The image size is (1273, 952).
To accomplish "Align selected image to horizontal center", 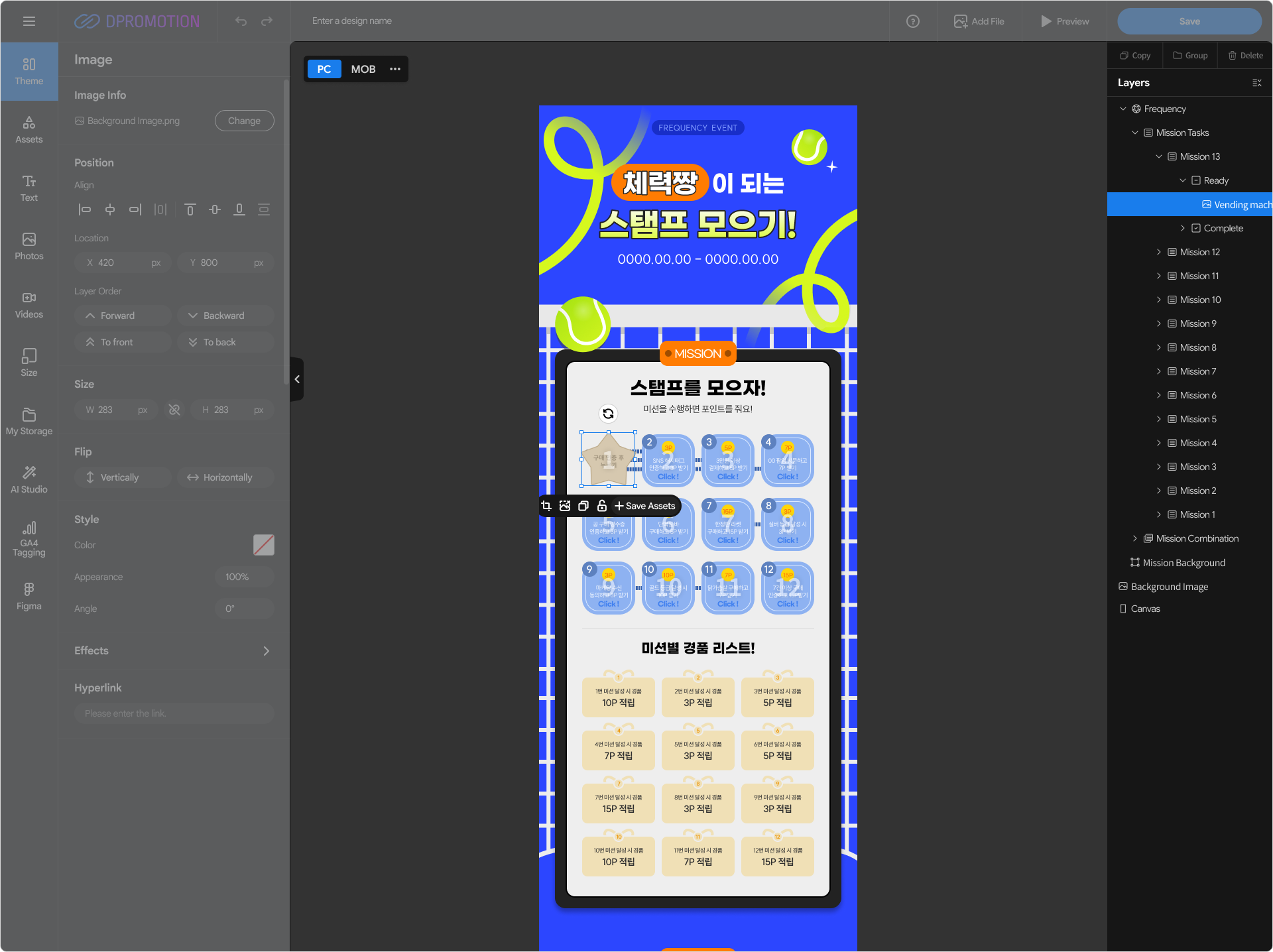I will [110, 209].
